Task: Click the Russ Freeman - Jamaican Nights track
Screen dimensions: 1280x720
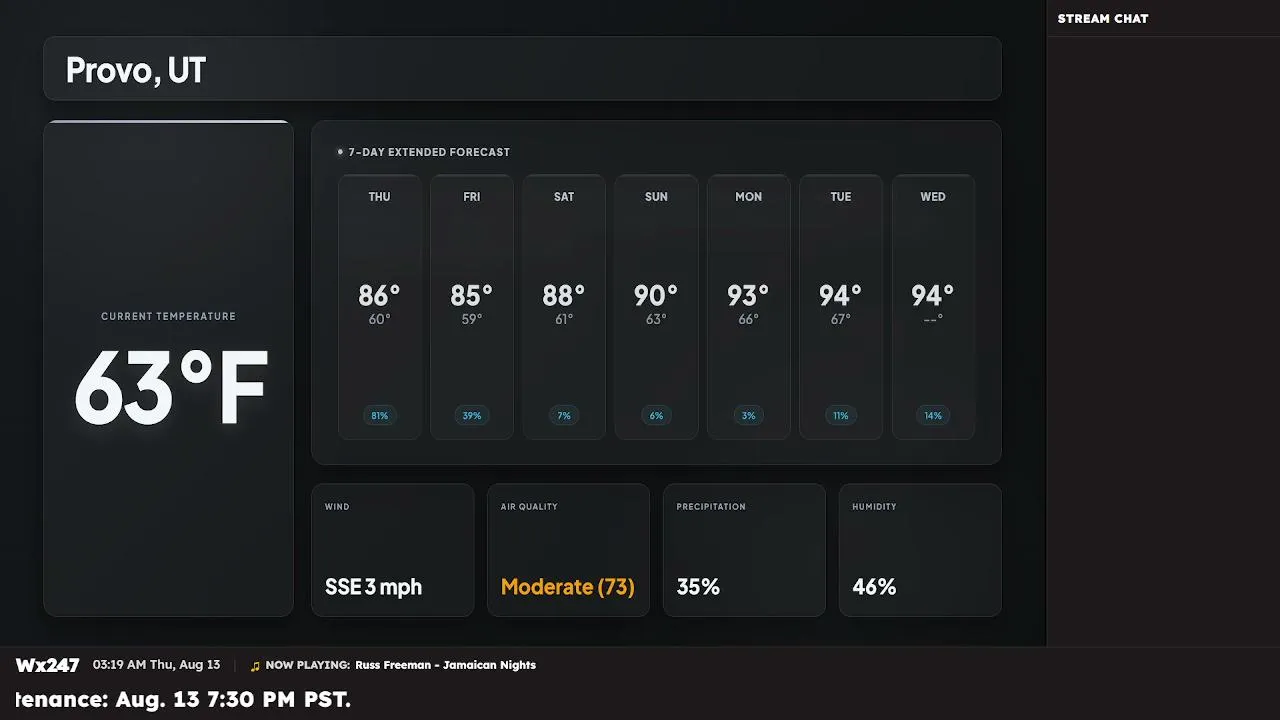Action: pyautogui.click(x=445, y=665)
